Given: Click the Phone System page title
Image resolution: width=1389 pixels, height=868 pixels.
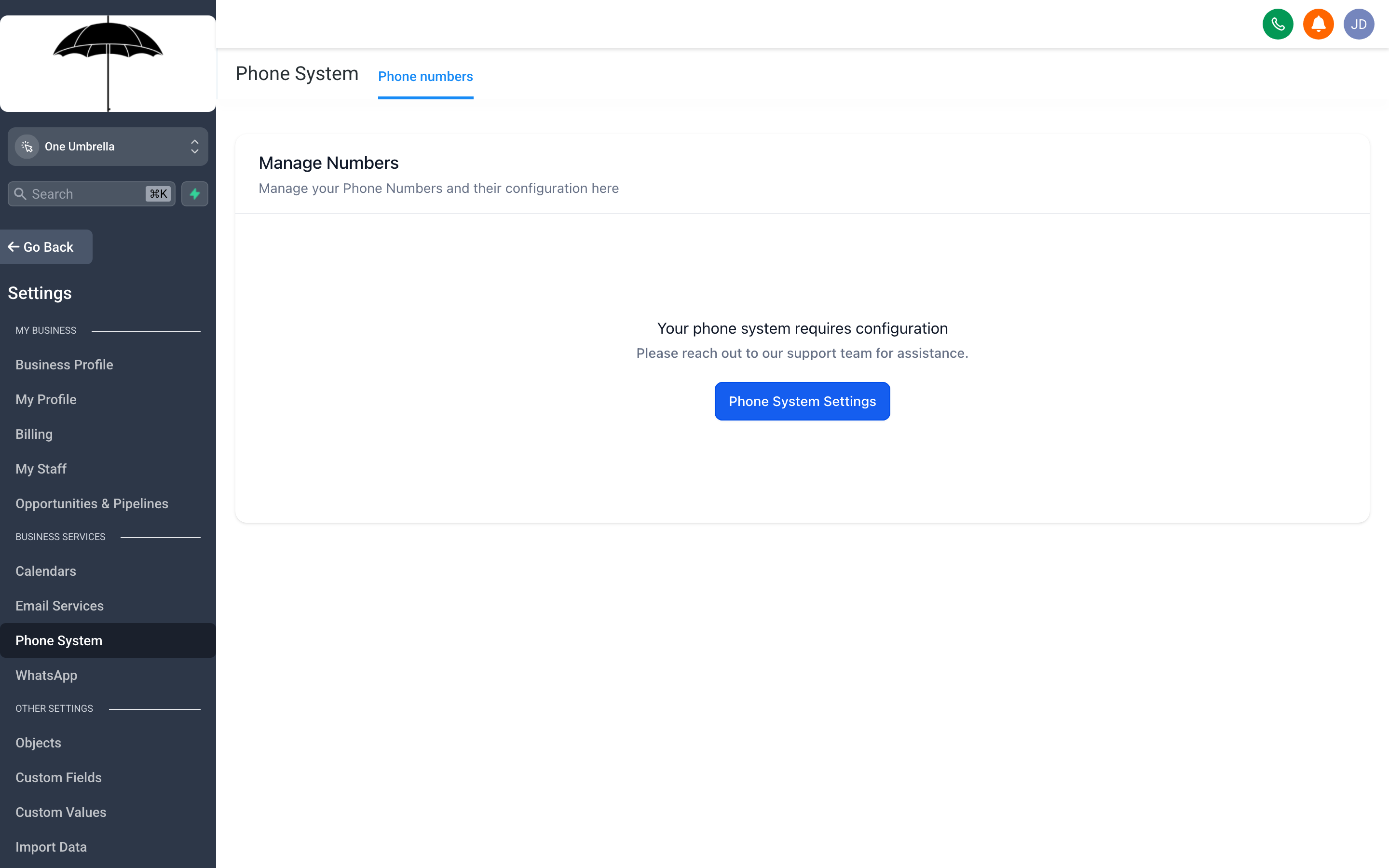Looking at the screenshot, I should coord(297,73).
